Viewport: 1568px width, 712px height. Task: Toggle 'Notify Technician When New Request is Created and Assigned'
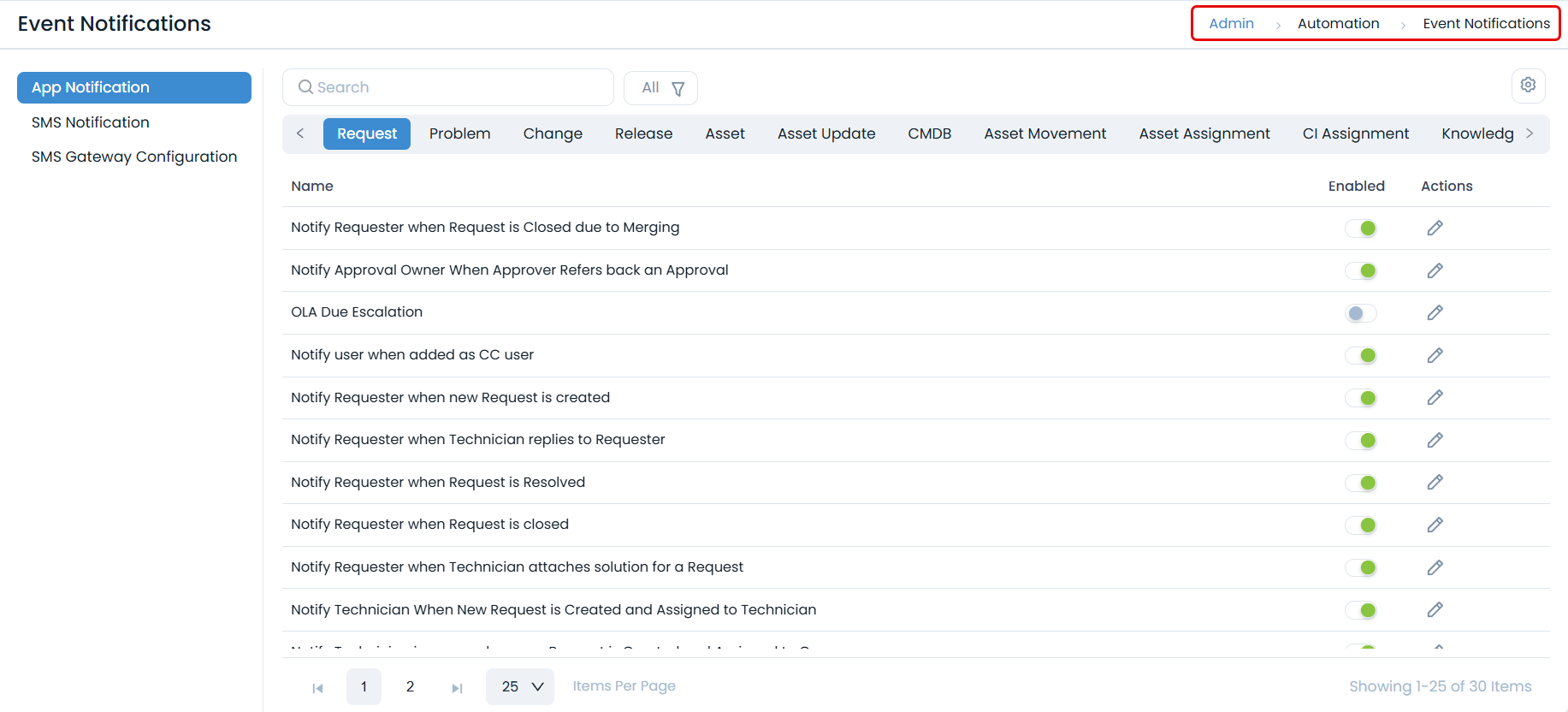[1361, 610]
